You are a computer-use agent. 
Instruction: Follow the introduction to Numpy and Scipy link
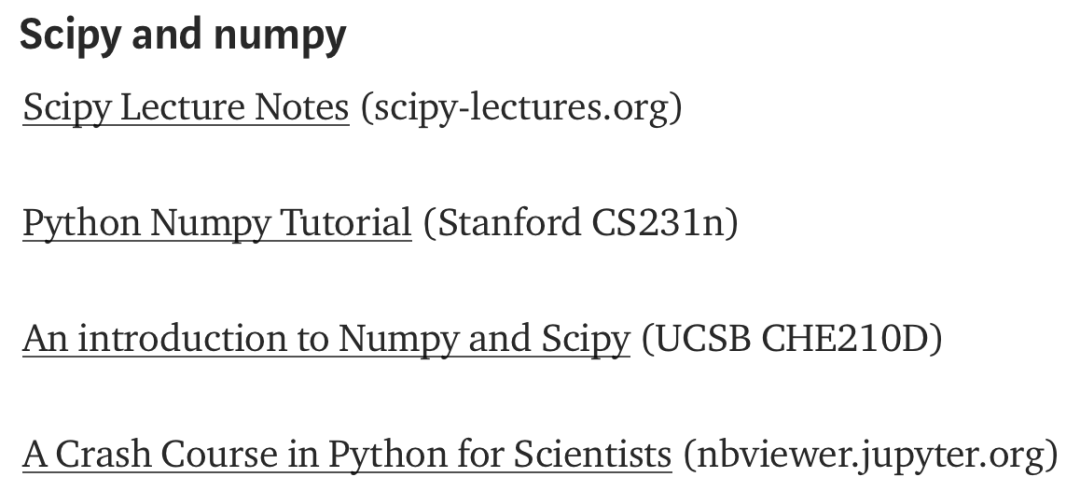pos(326,339)
